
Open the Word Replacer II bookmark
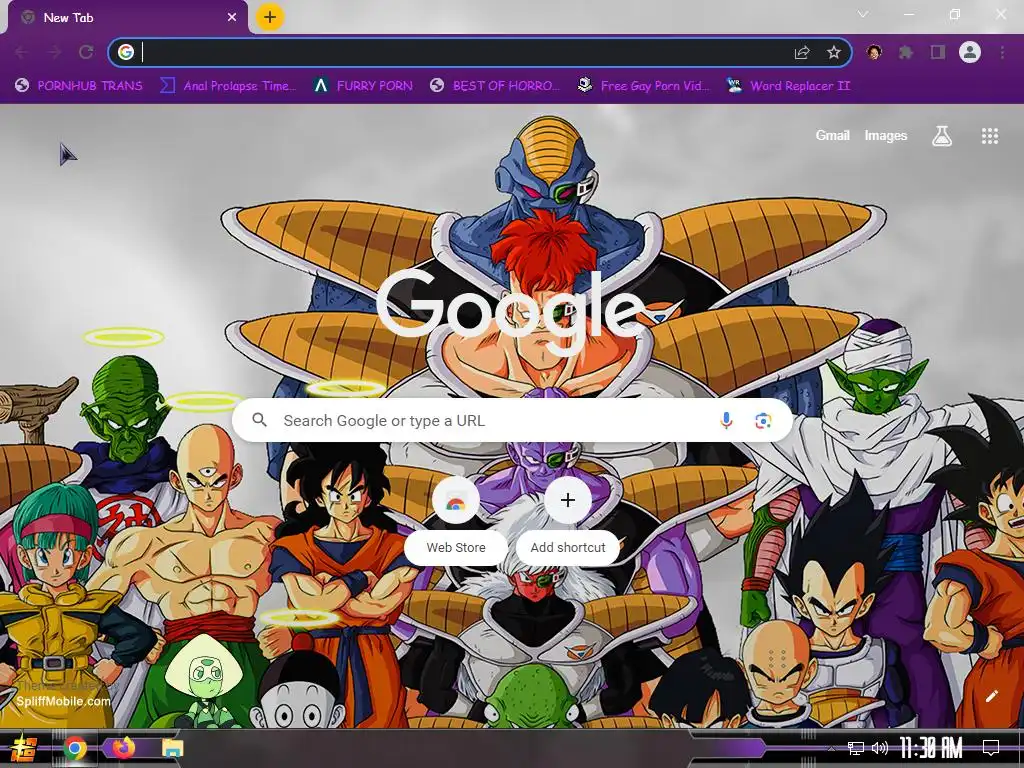(x=789, y=86)
